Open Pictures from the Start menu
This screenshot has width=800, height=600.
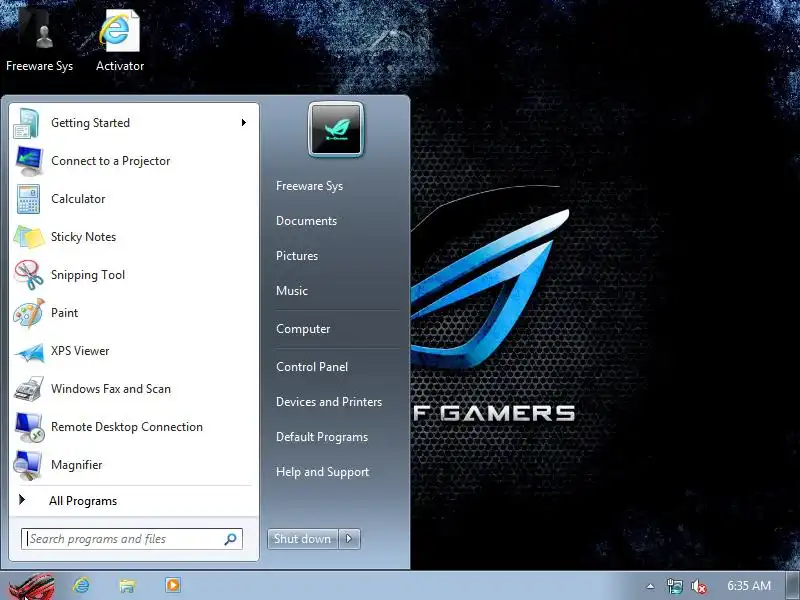pos(297,256)
